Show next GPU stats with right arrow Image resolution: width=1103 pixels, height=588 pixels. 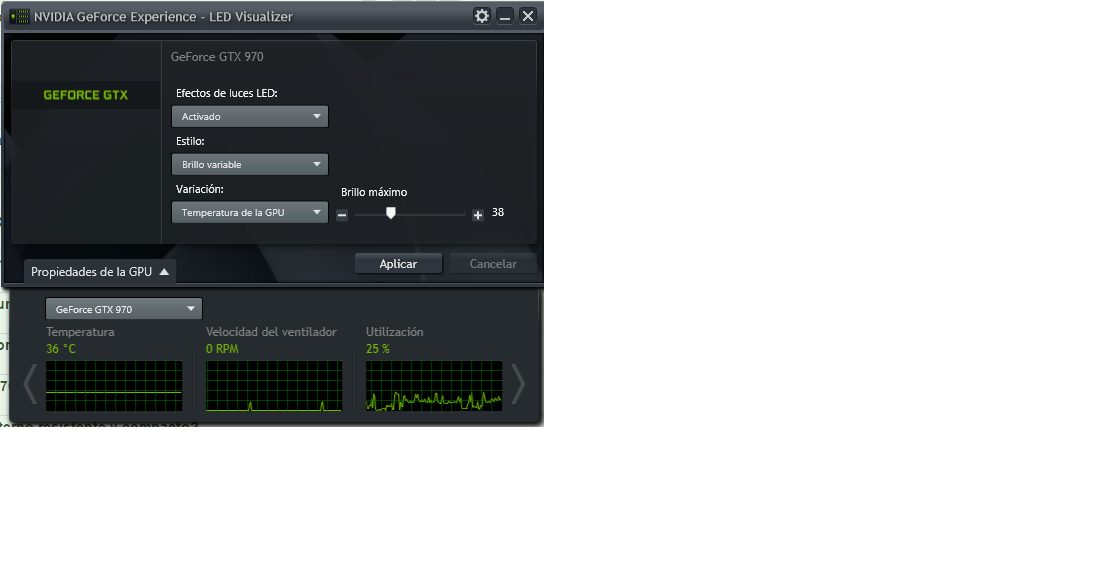click(x=518, y=384)
